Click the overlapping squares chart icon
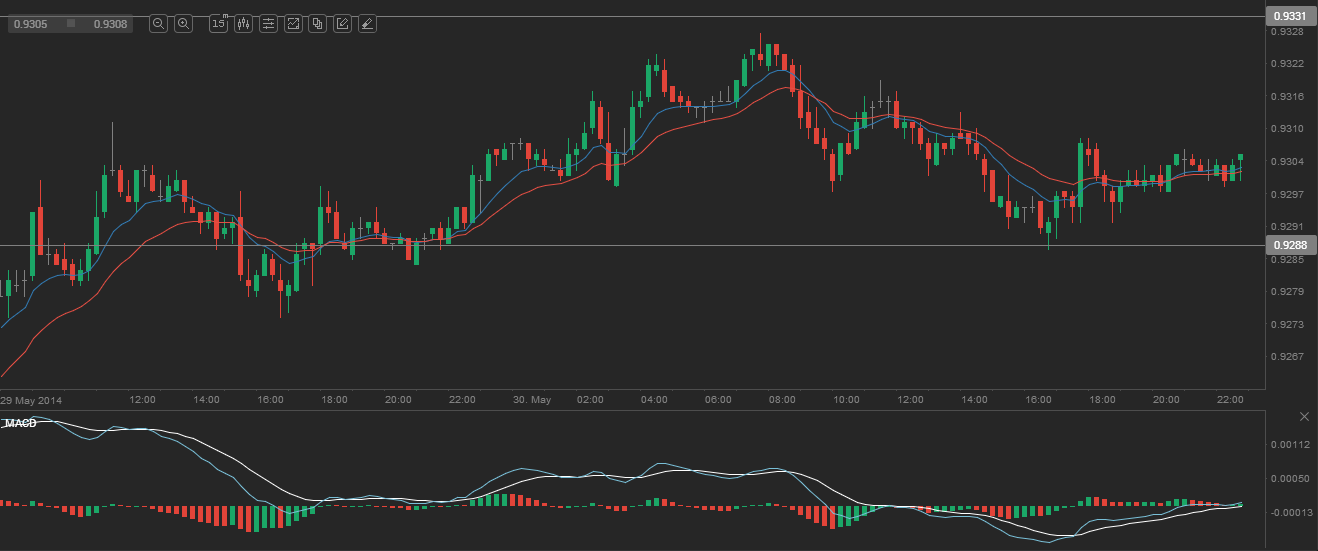The image size is (1318, 551). (x=318, y=24)
